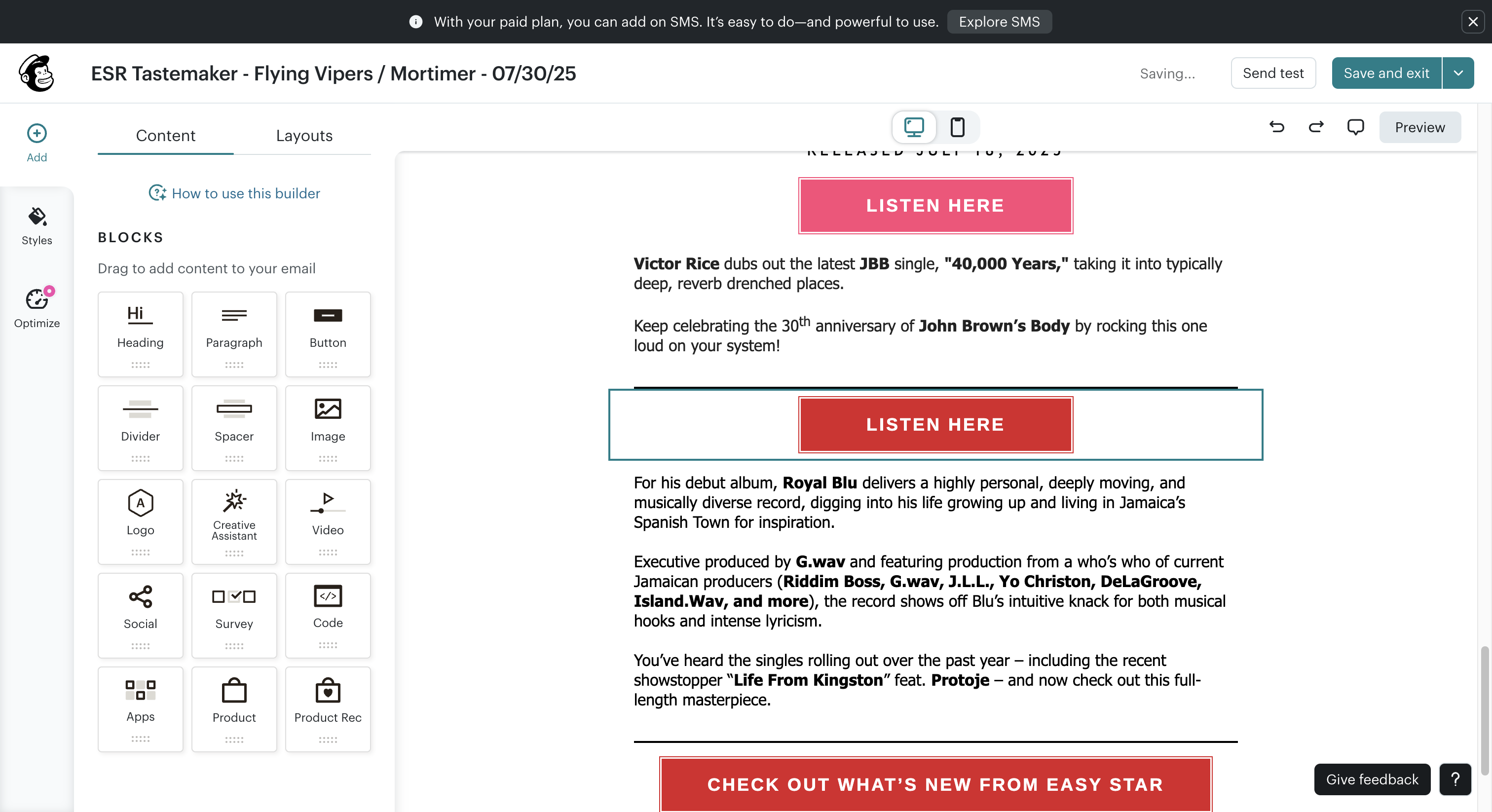Select the Product Rec block
The image size is (1492, 812).
point(328,709)
